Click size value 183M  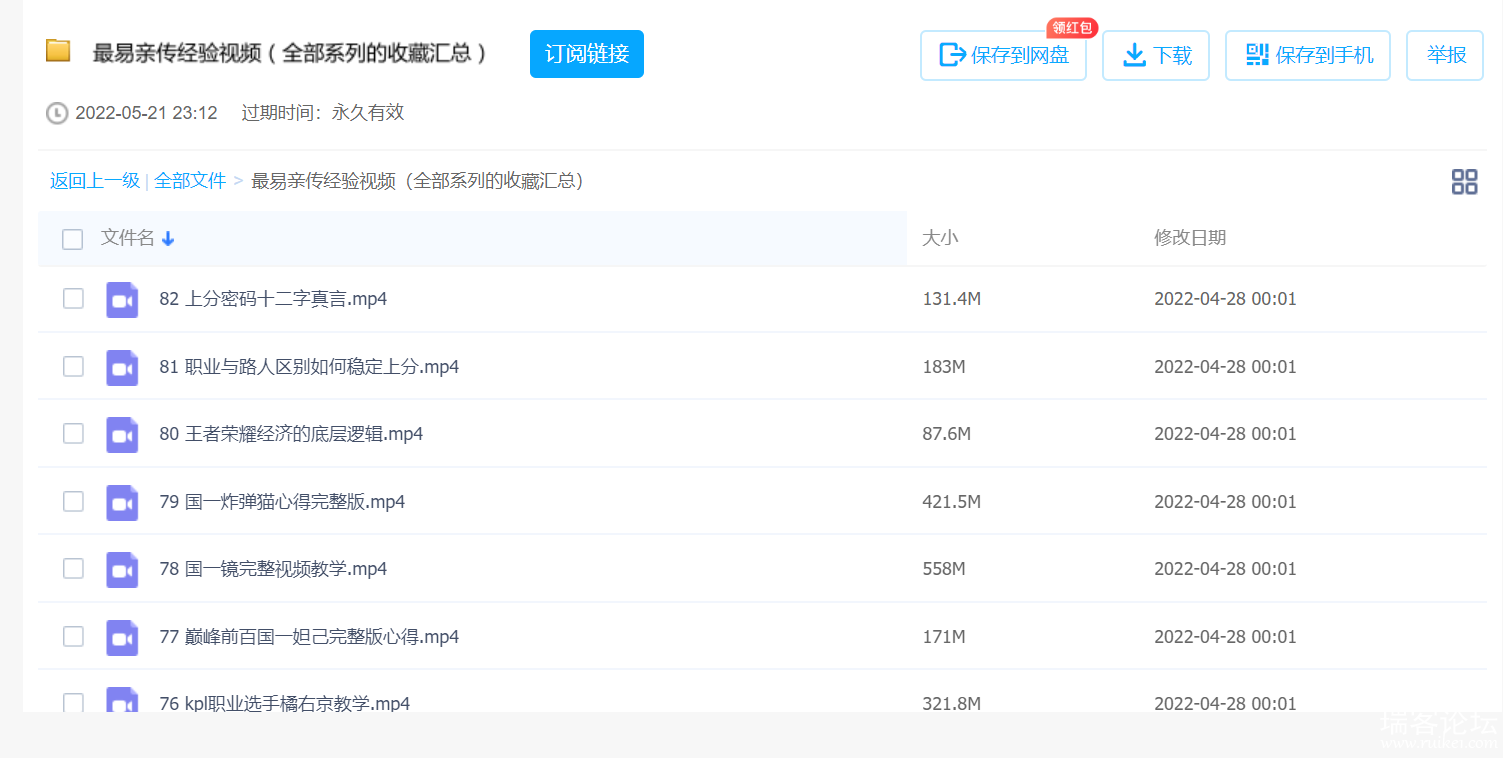coord(944,367)
